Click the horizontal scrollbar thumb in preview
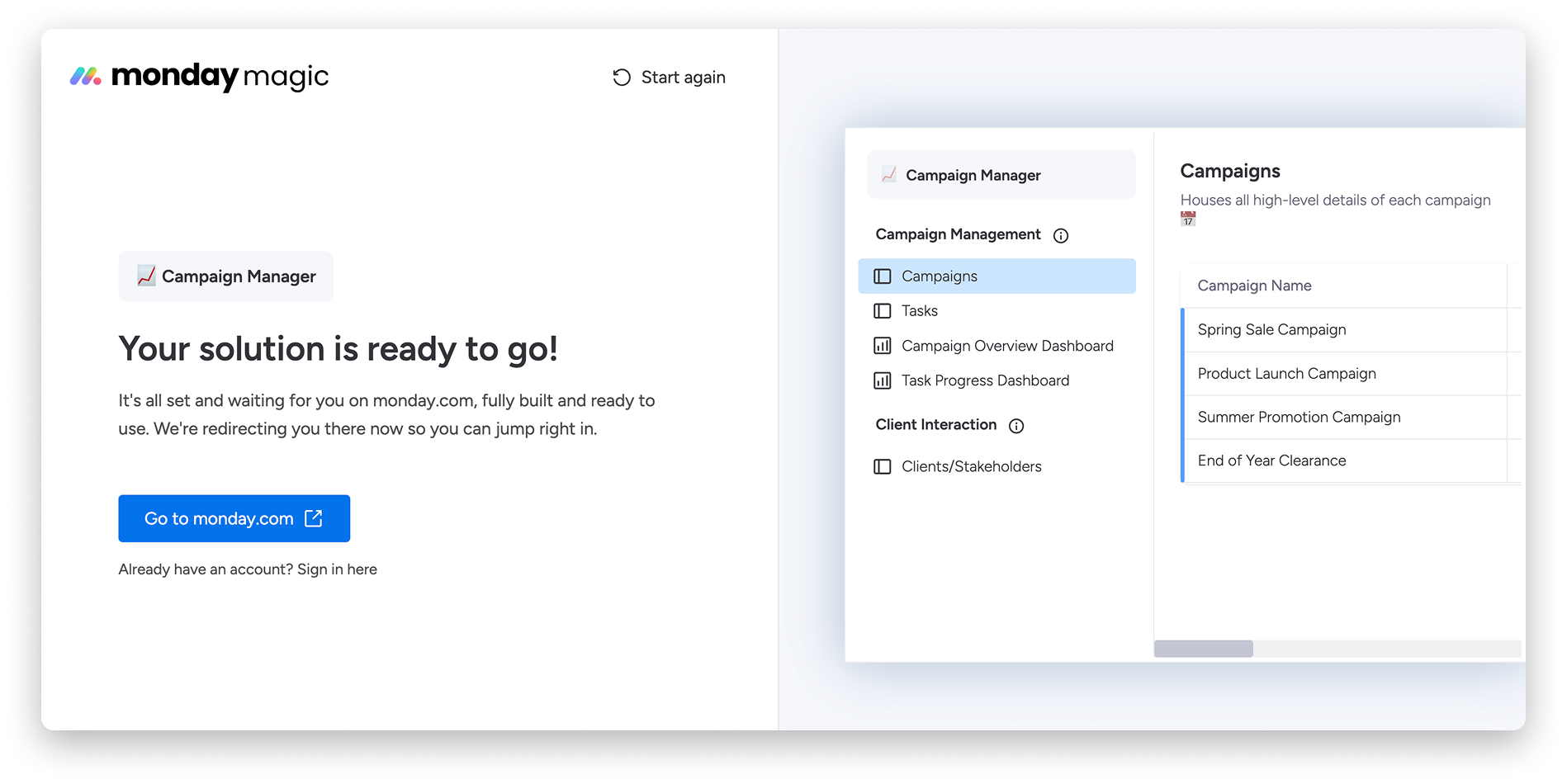This screenshot has width=1567, height=784. 1204,649
